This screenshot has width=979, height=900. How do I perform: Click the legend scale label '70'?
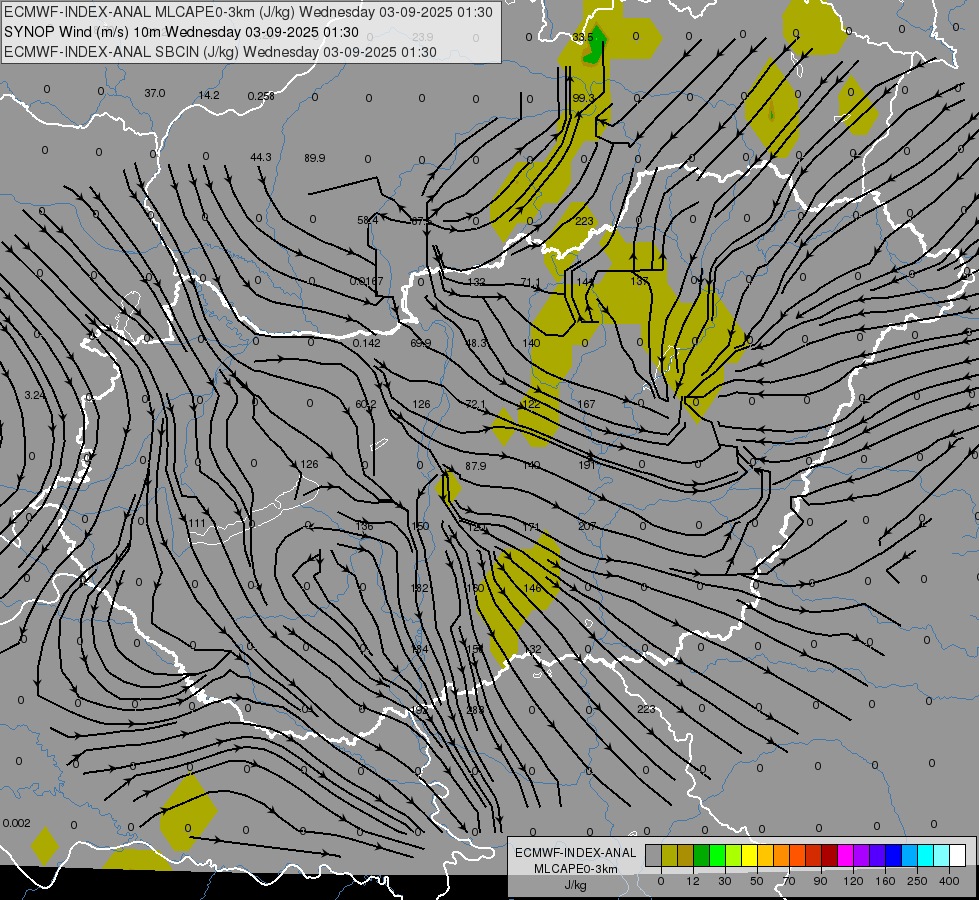click(789, 881)
